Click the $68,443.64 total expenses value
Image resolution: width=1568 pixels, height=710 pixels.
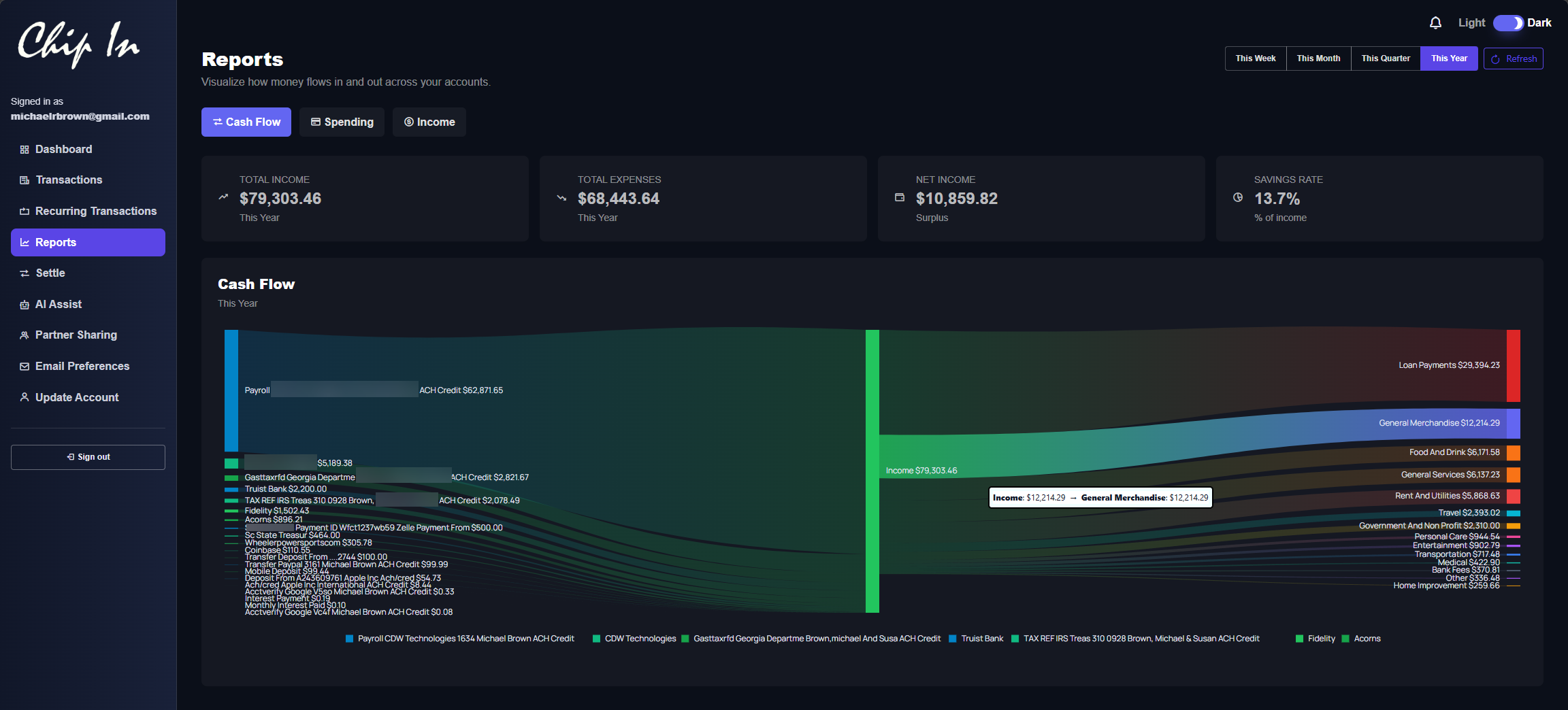[x=619, y=199]
